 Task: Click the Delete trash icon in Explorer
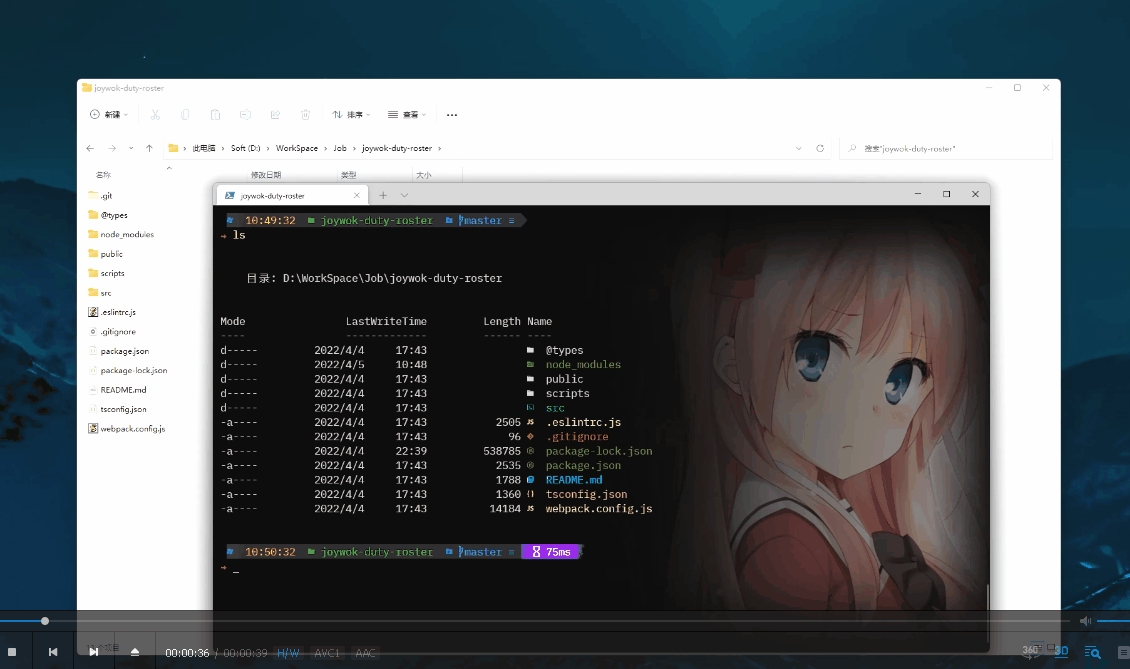point(305,114)
